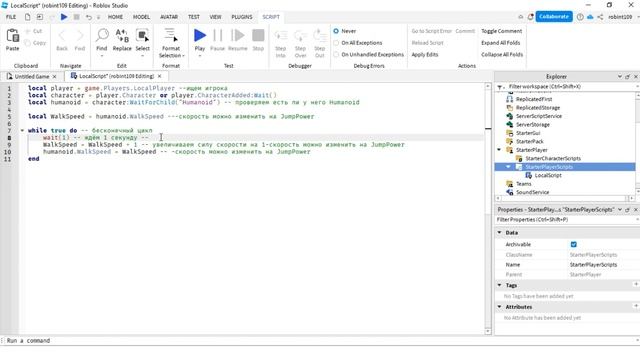Click the share icon beside username
The height and width of the screenshot is (360, 640).
(600, 17)
